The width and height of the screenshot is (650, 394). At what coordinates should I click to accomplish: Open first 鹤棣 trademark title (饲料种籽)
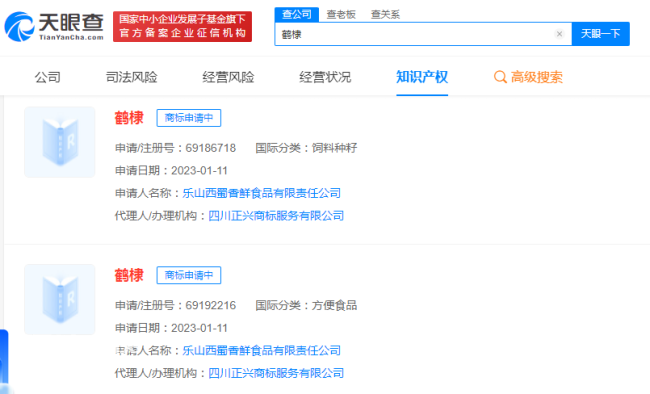pos(129,118)
